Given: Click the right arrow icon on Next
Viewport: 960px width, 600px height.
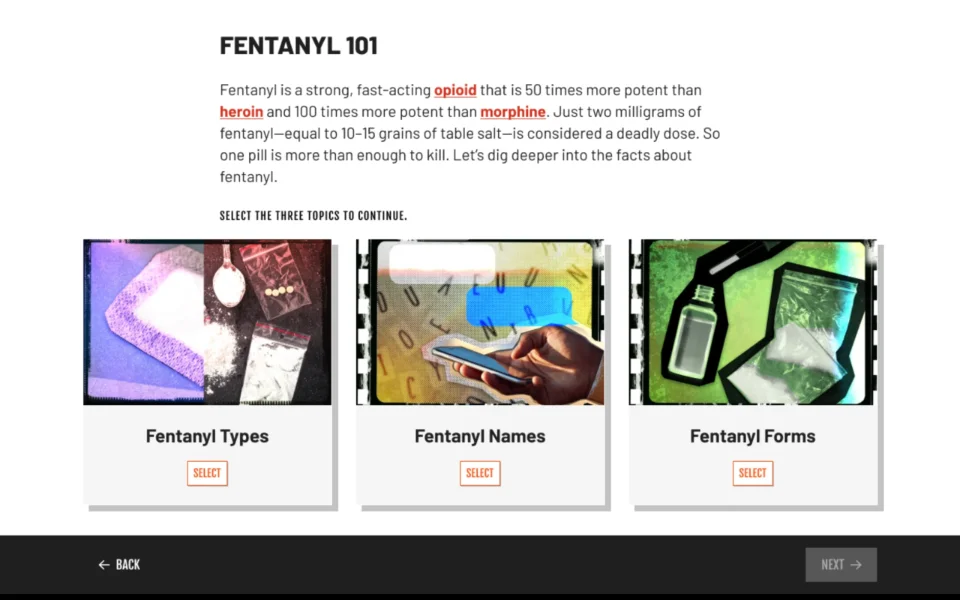Looking at the screenshot, I should (856, 564).
